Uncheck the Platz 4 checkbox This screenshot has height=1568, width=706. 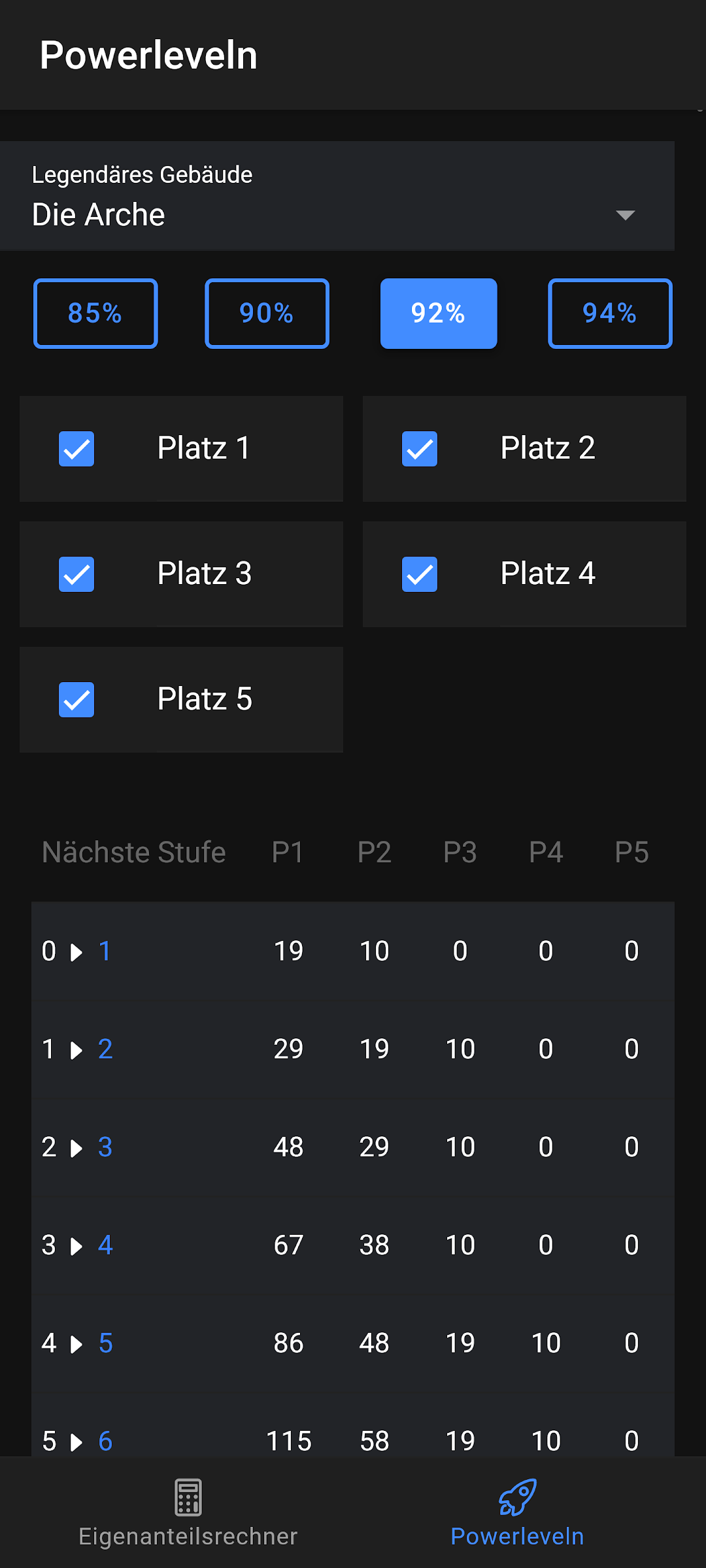coord(420,574)
